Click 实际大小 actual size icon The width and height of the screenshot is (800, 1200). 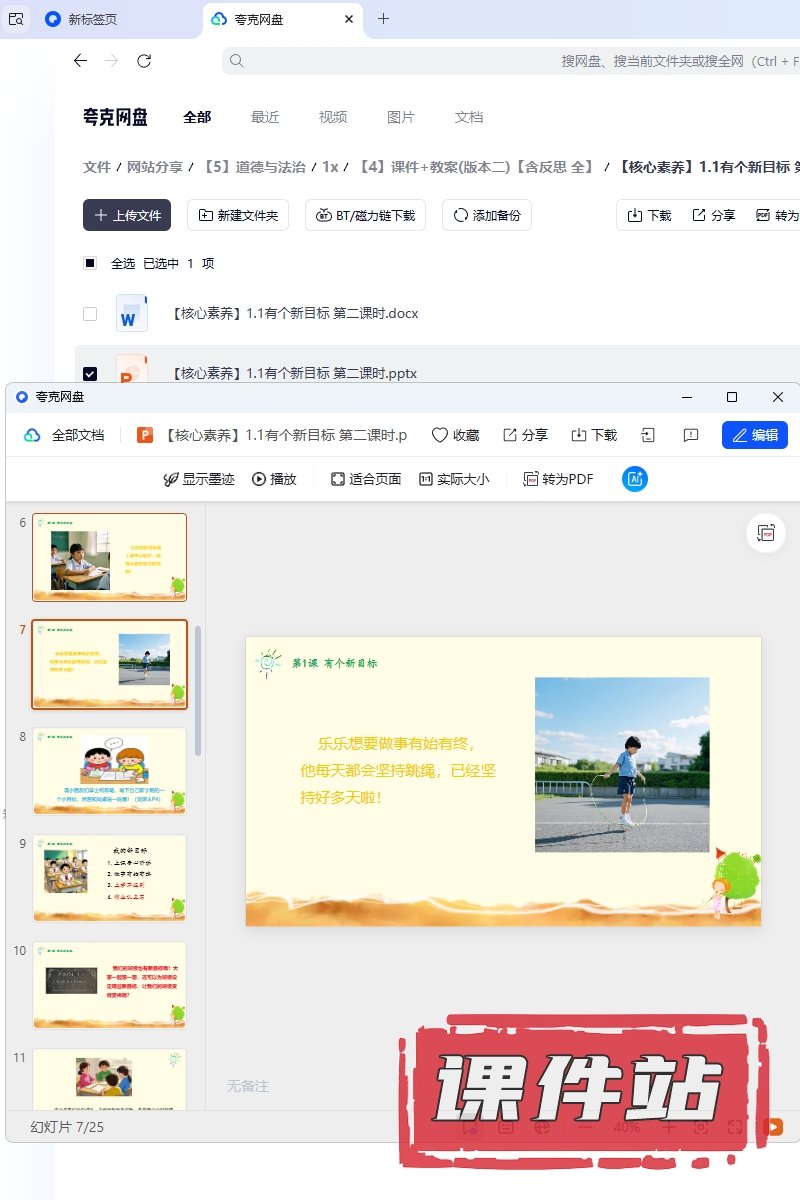pos(426,479)
